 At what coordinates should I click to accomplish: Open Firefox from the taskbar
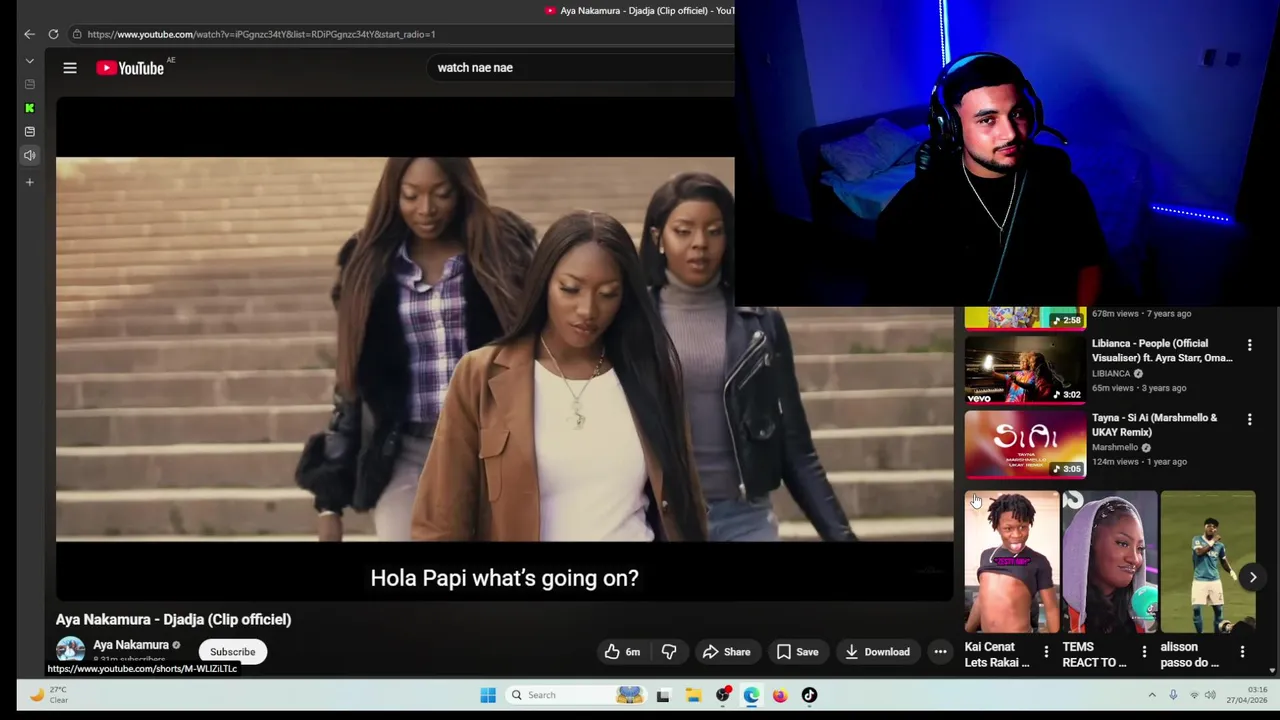coord(780,695)
